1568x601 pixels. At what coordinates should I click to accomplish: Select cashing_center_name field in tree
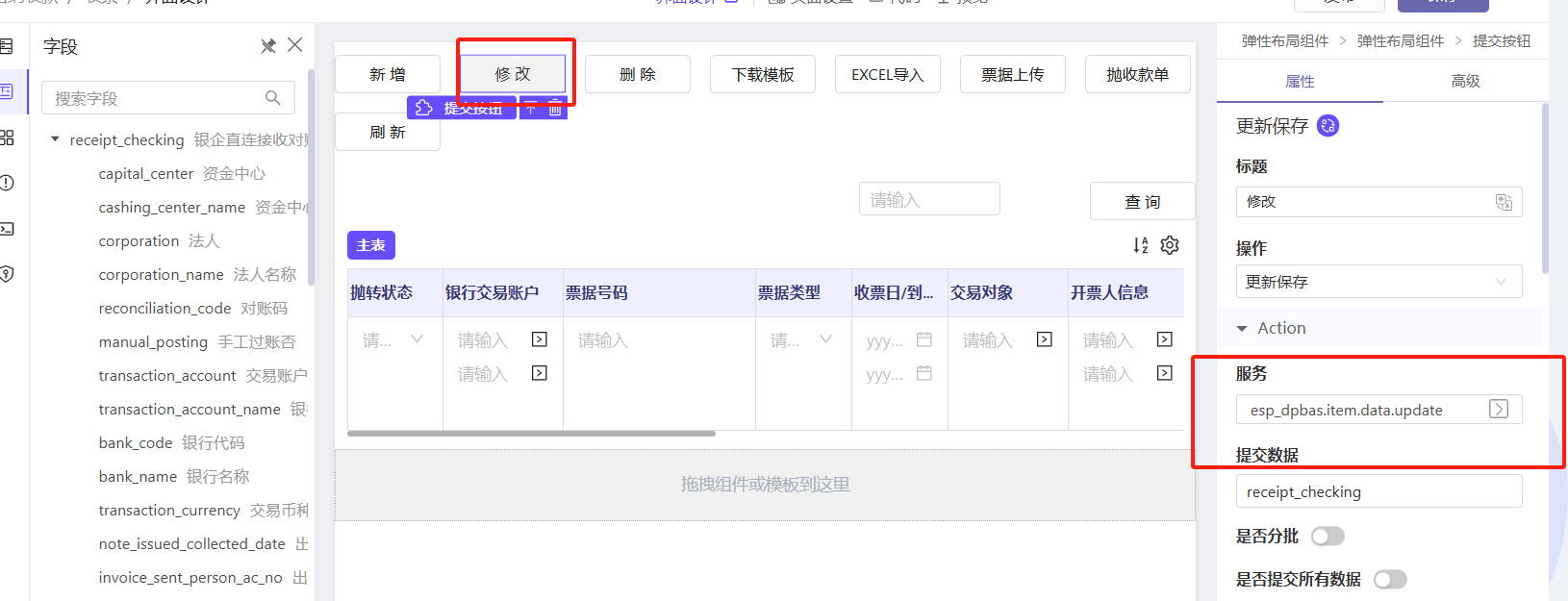click(x=203, y=207)
